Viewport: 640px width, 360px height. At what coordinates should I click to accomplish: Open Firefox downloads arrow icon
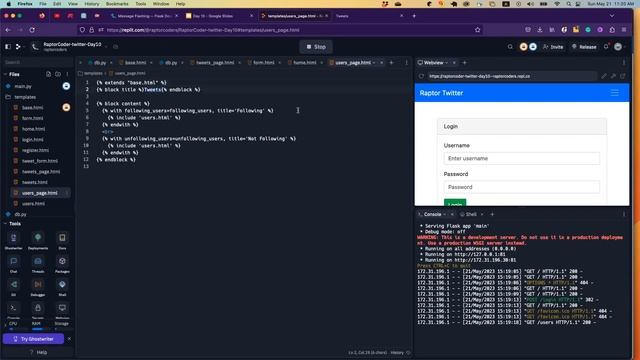(540, 30)
